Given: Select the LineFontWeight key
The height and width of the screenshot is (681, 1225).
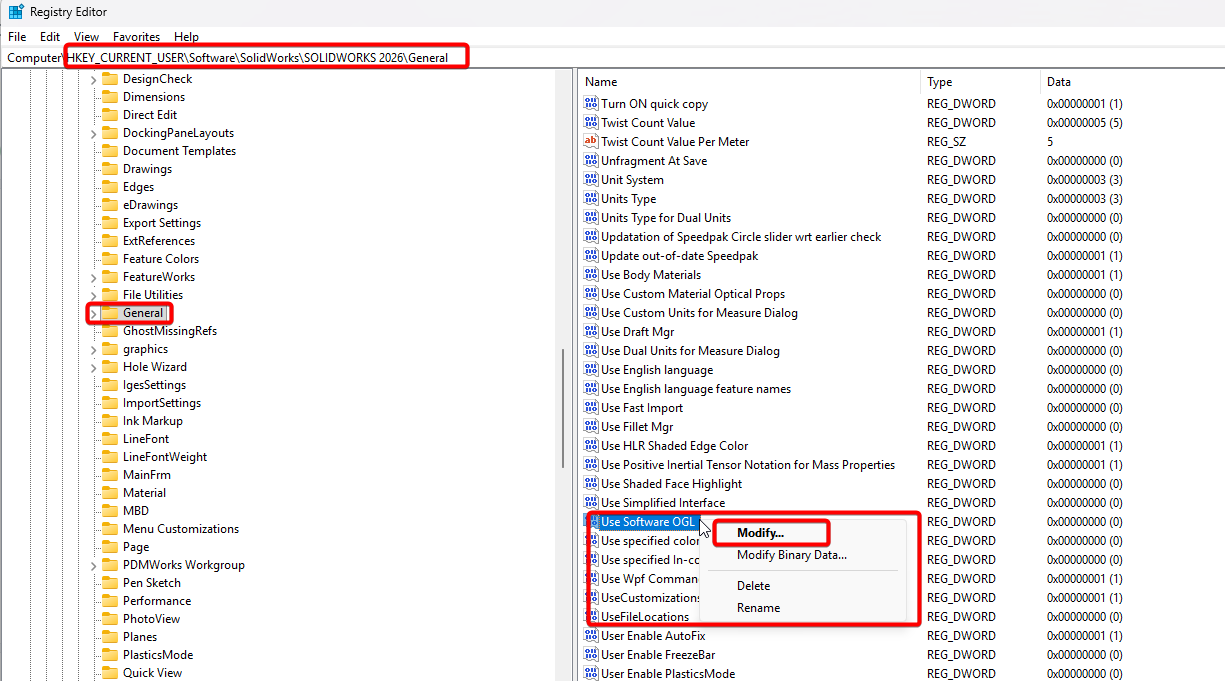Looking at the screenshot, I should pyautogui.click(x=165, y=457).
